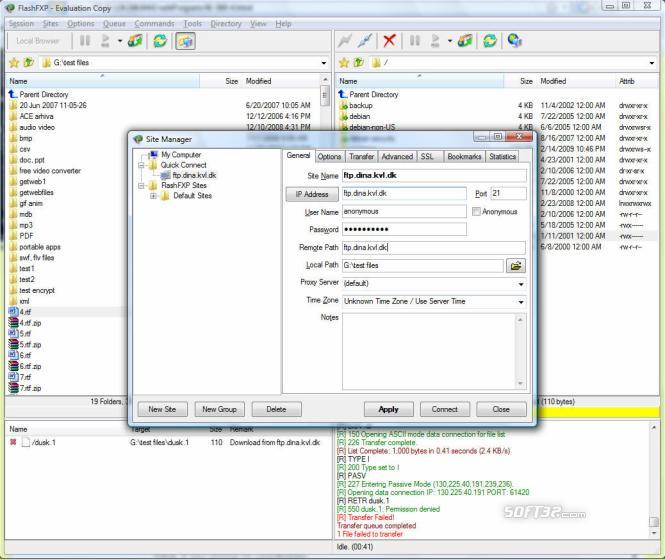Click the connect lightning icon
Viewport: 665px width, 559px height.
pyautogui.click(x=345, y=41)
